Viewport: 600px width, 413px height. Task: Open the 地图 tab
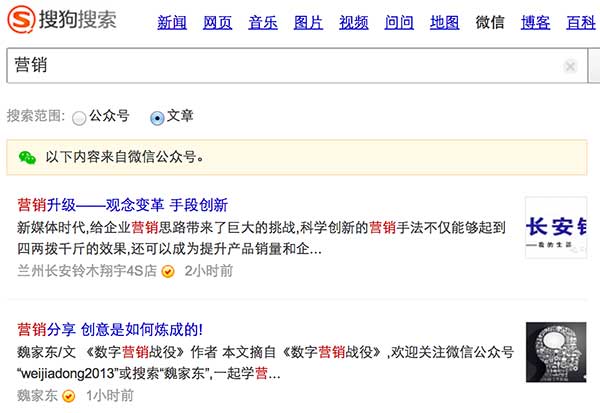[x=445, y=23]
